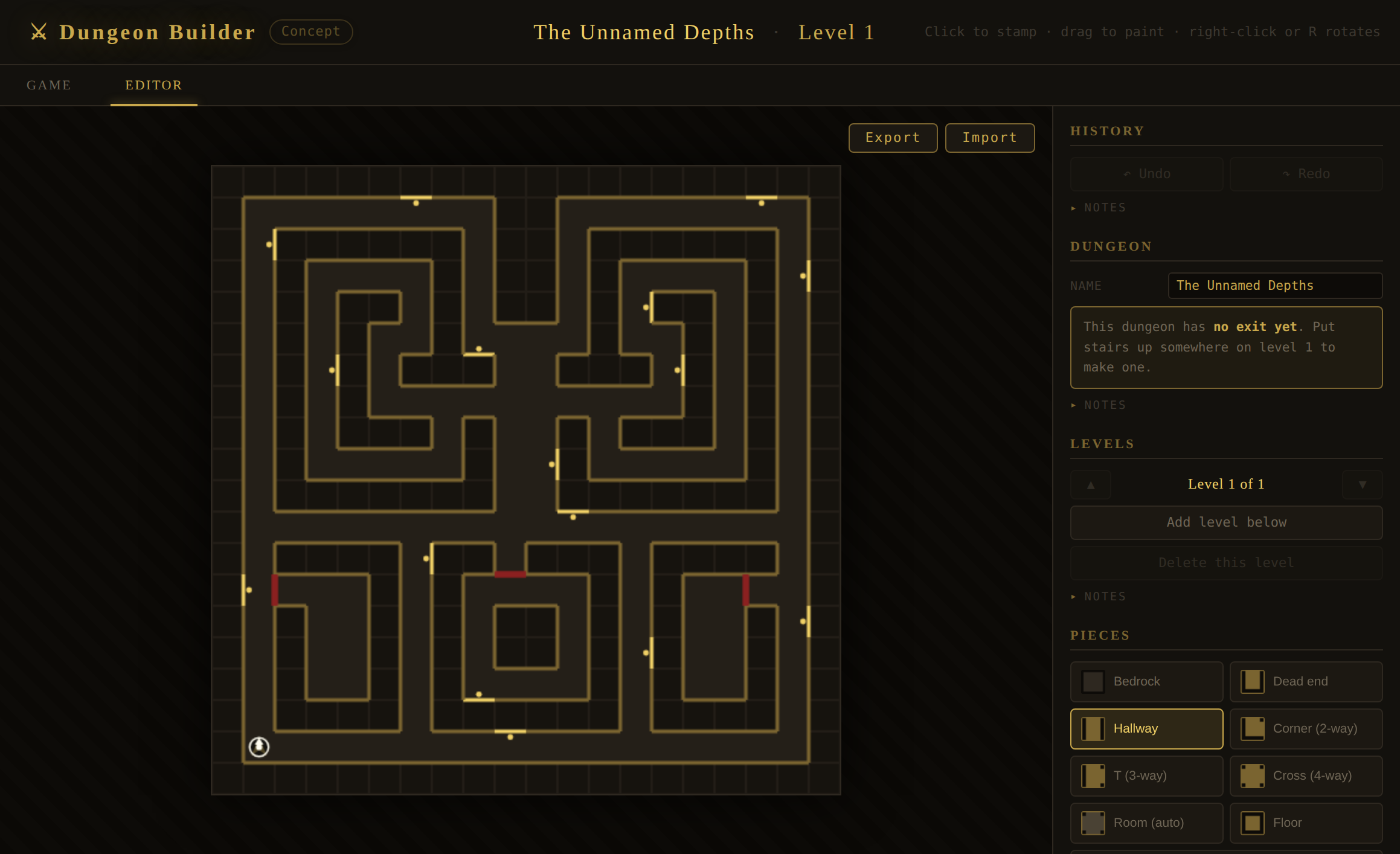Expand the Dungeon NOTES section
Image resolution: width=1400 pixels, height=854 pixels.
tap(1099, 405)
